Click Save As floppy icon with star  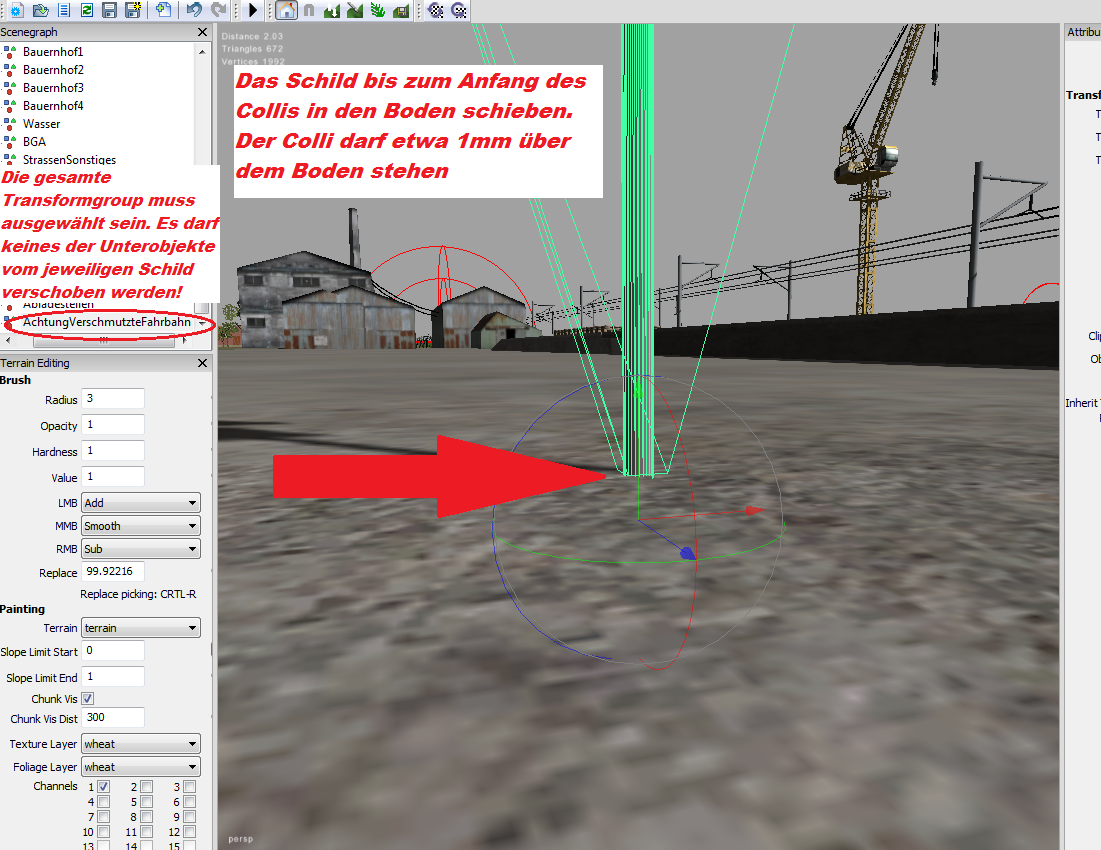point(133,10)
